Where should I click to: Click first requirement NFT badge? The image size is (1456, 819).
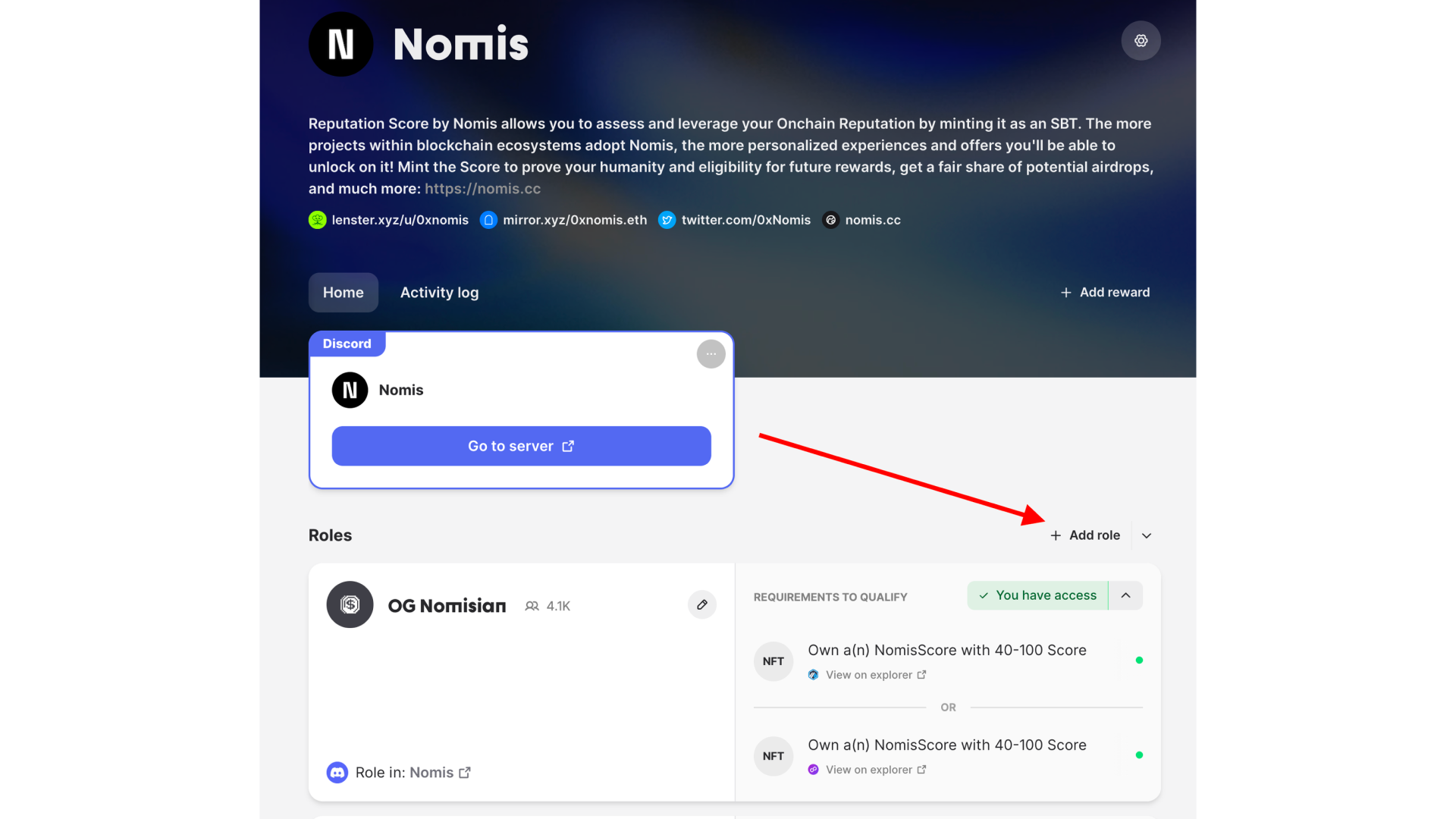773,661
